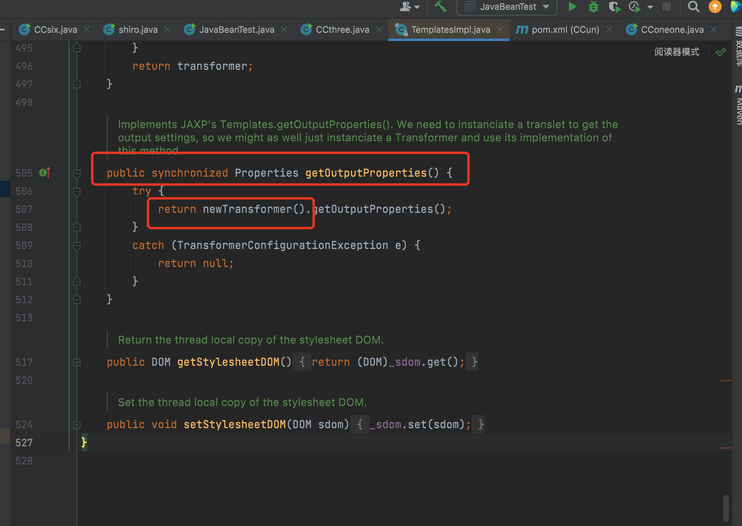
Task: Start debugging with the green bug icon
Action: click(x=593, y=7)
